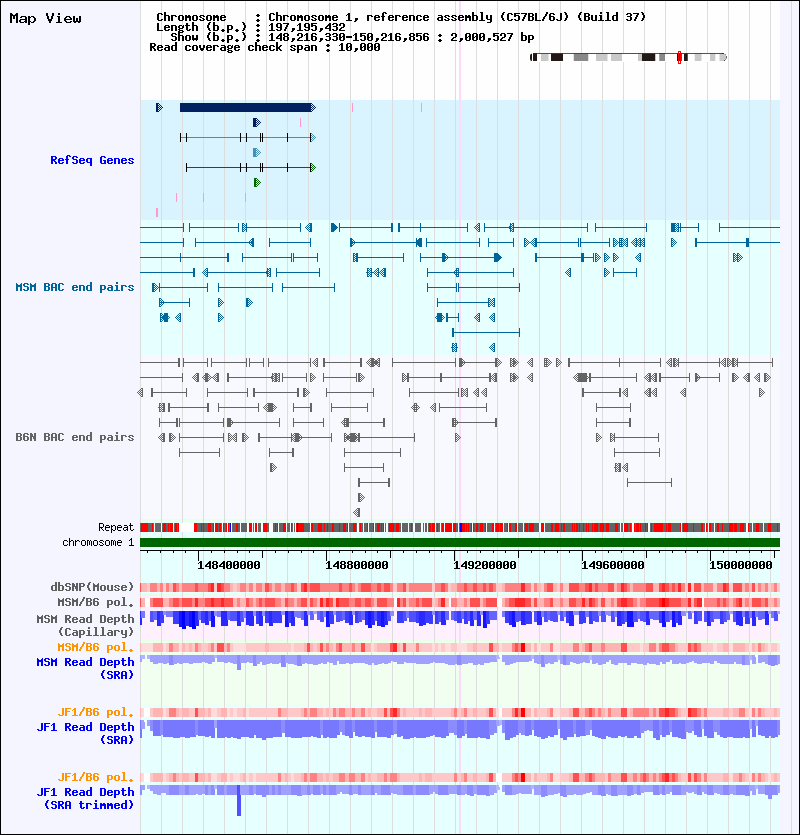Open the MSM BAC end pairs link
The width and height of the screenshot is (800, 835).
[75, 288]
